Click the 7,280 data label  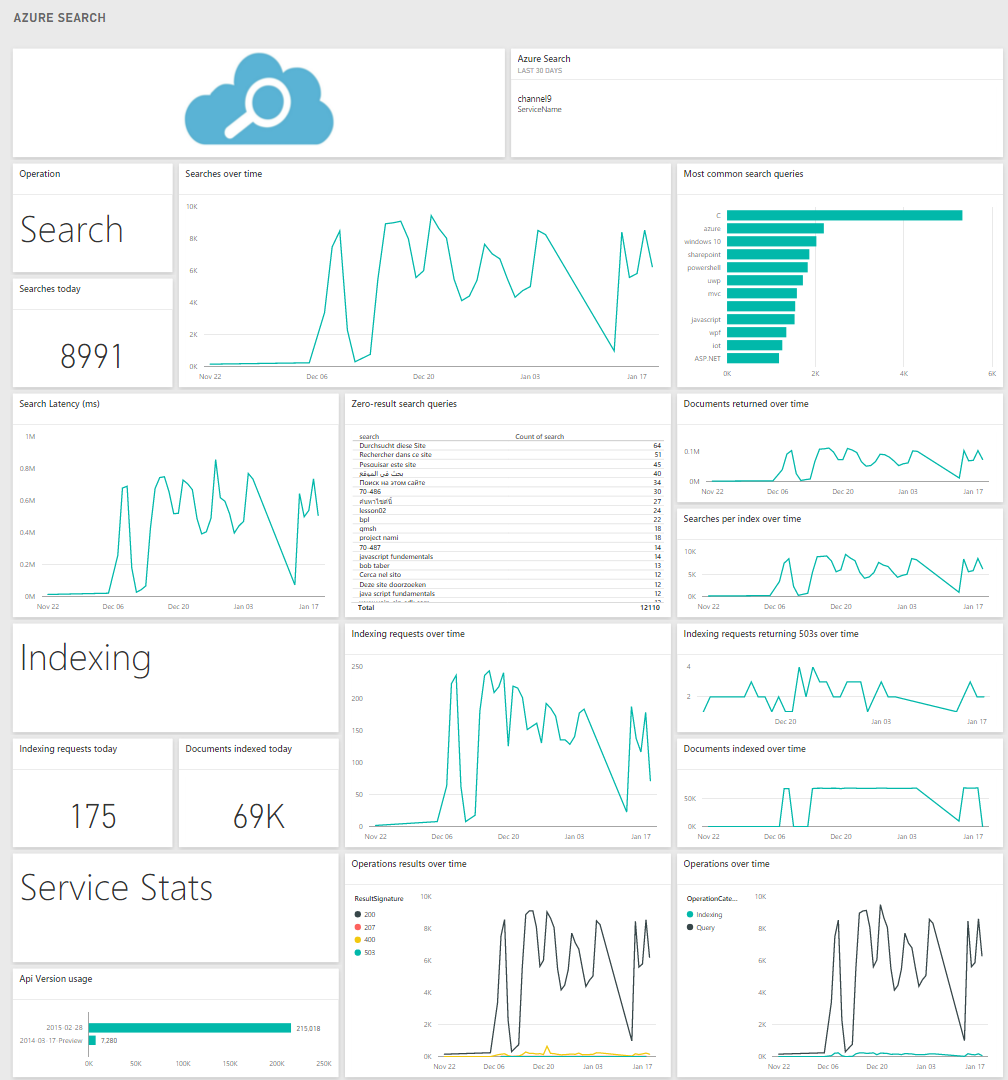click(x=109, y=1041)
